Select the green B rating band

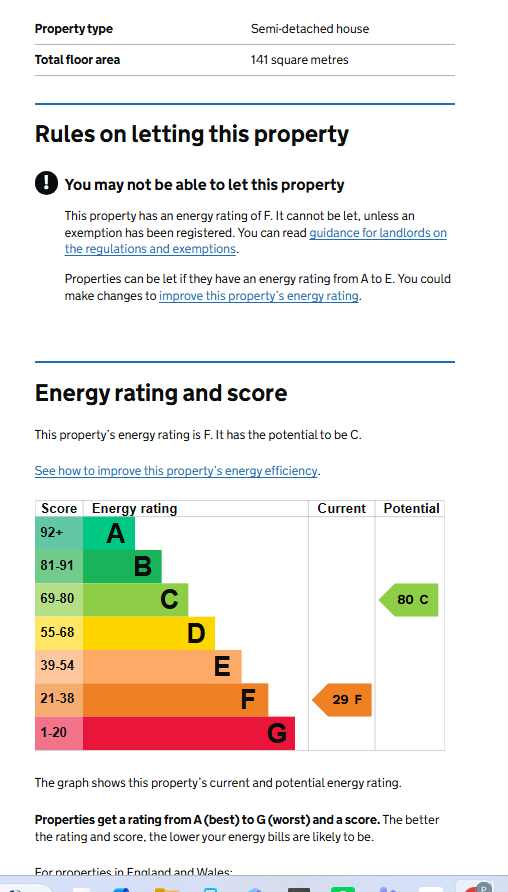click(122, 567)
